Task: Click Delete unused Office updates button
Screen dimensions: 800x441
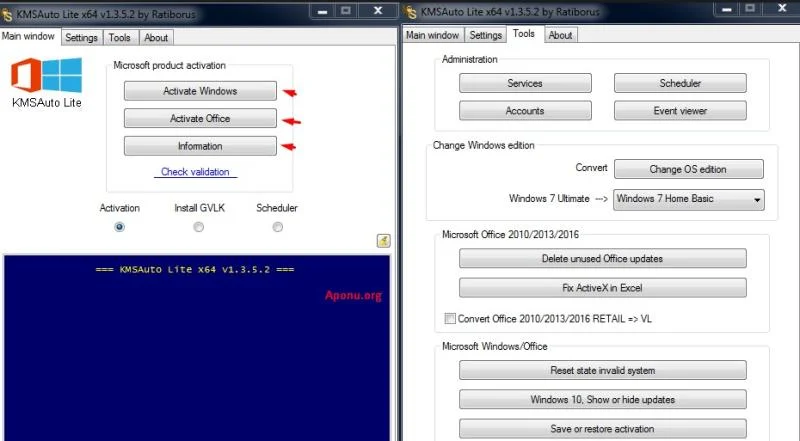Action: [x=603, y=258]
